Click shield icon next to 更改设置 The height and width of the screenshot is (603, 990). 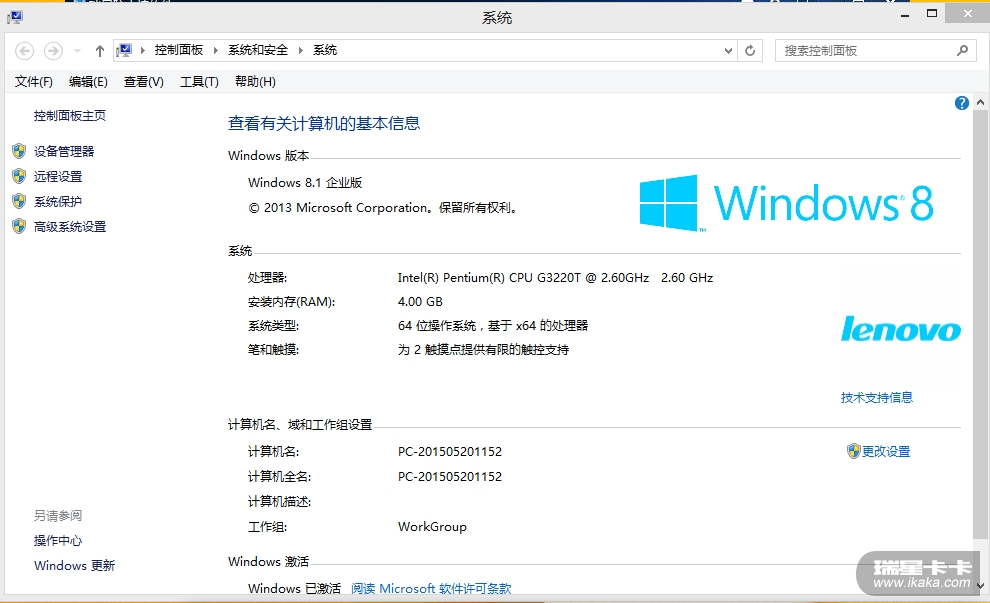854,451
